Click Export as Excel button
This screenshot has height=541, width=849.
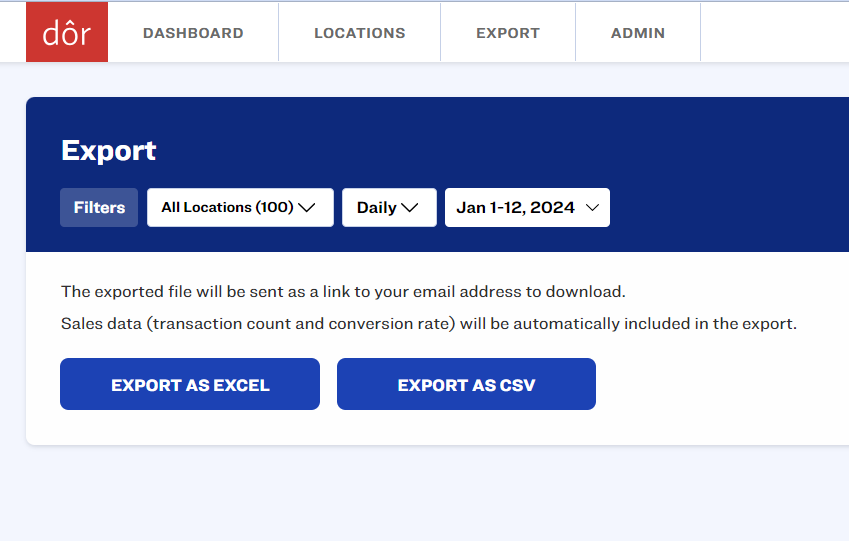coord(190,385)
